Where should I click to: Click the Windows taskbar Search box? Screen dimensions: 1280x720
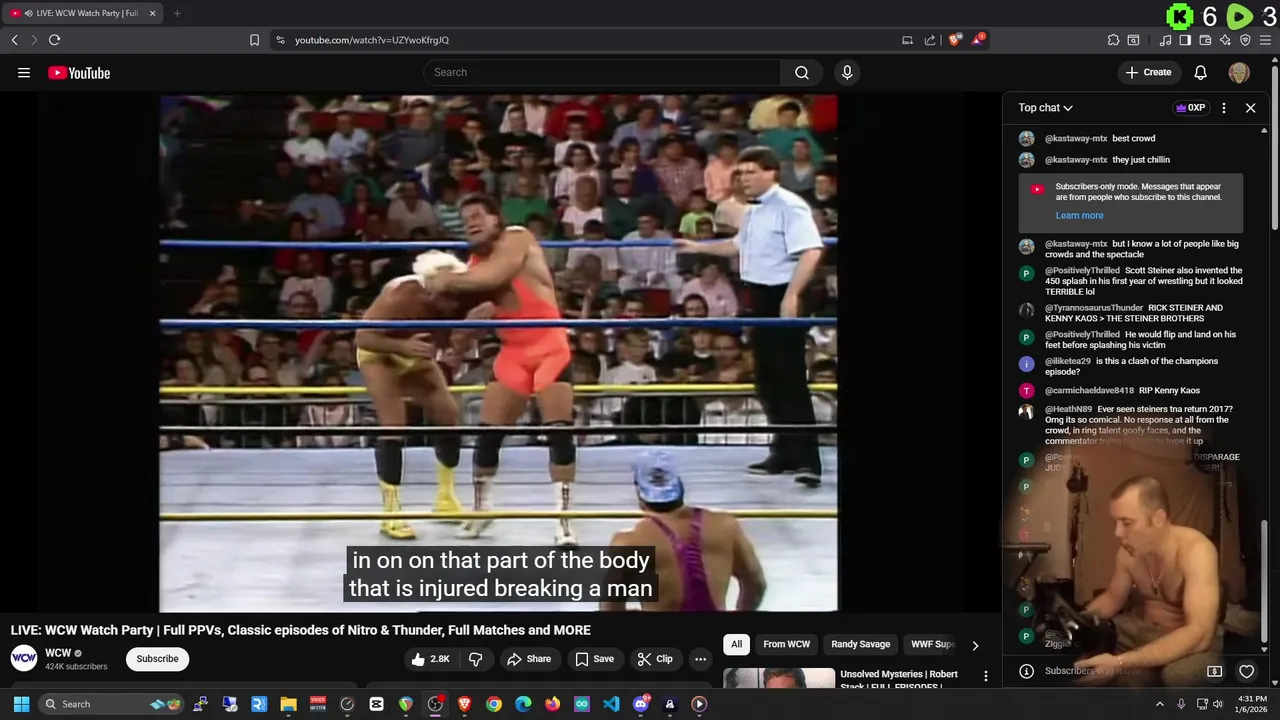(113, 704)
